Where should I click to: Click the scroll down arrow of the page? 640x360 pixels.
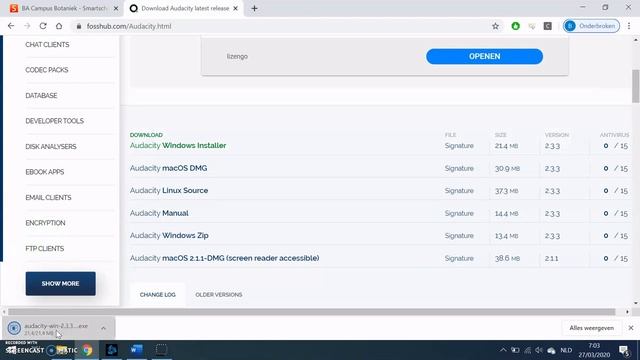click(636, 303)
